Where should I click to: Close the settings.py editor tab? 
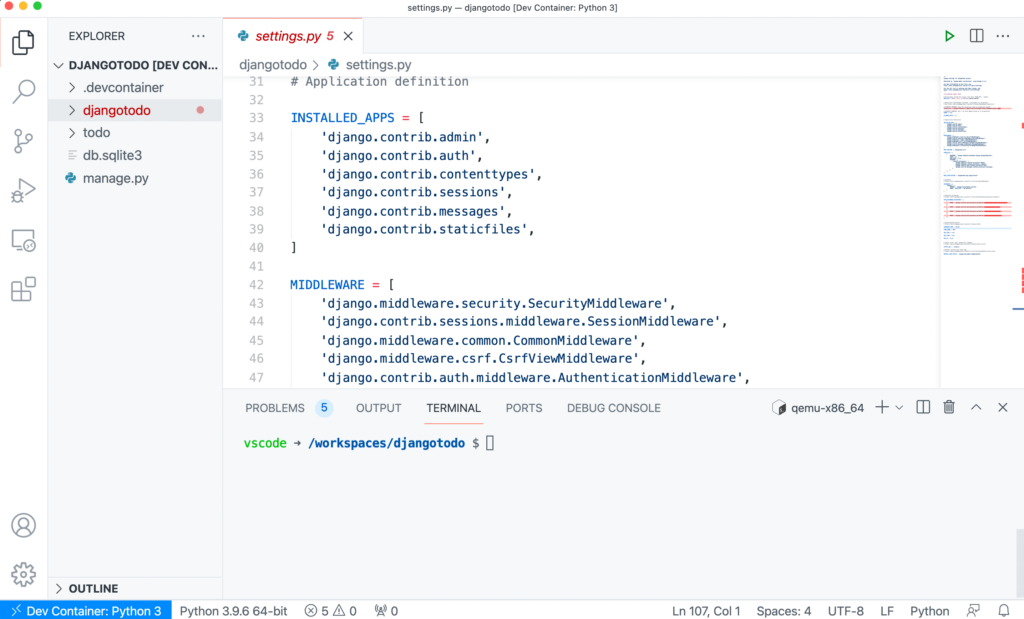[x=348, y=36]
